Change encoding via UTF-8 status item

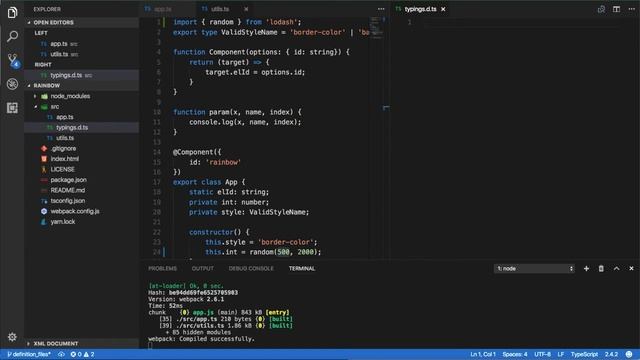pyautogui.click(x=542, y=354)
